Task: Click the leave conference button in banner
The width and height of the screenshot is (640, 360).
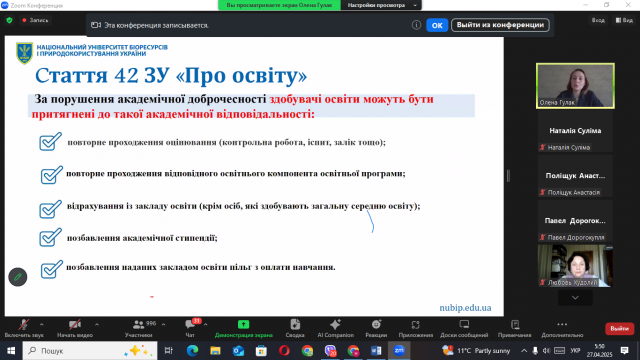Action: (x=500, y=25)
